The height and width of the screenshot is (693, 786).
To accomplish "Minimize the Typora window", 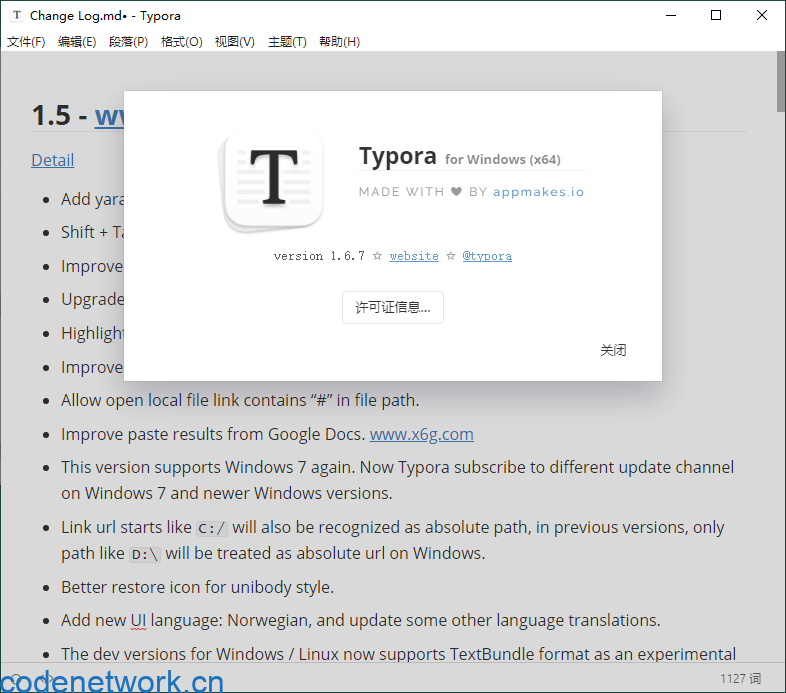I will click(671, 16).
